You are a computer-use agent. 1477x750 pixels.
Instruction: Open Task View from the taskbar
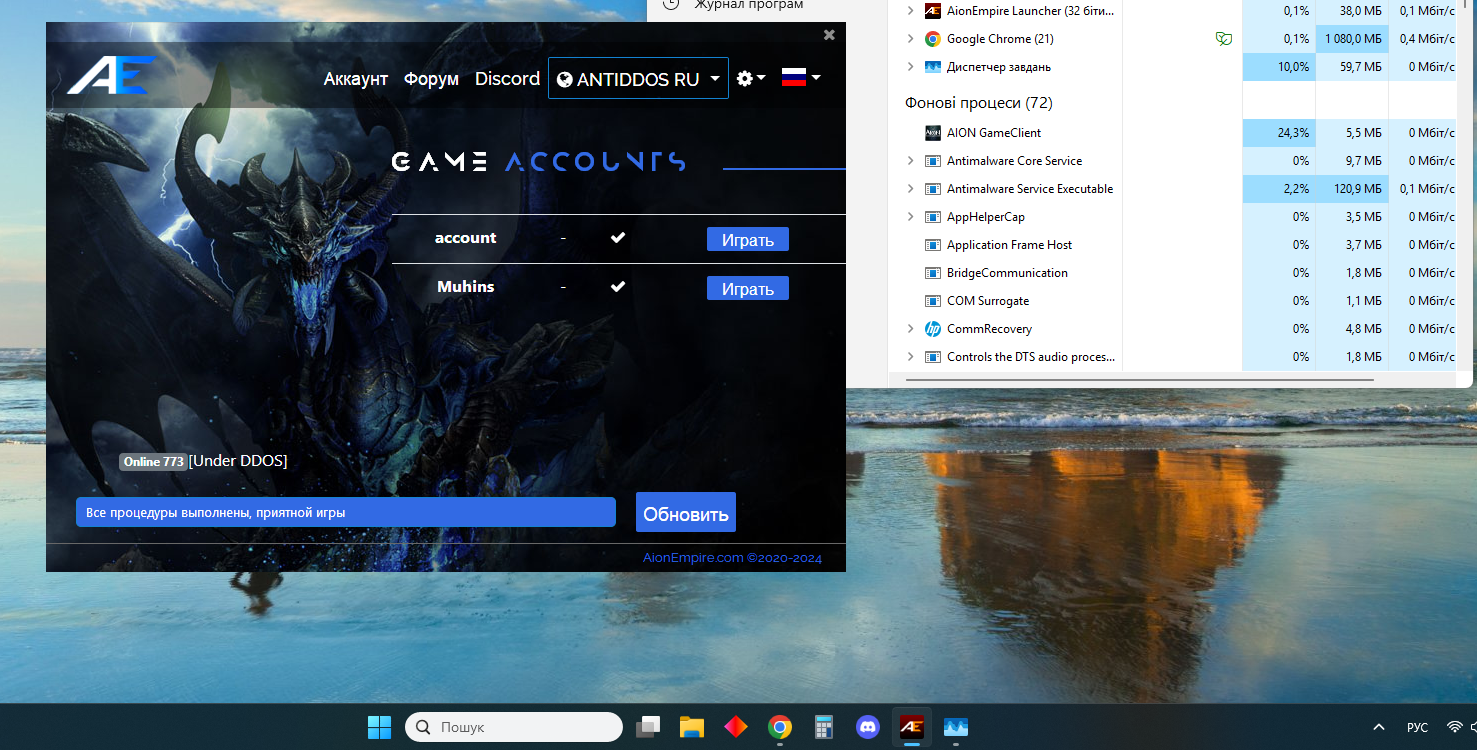pos(648,727)
